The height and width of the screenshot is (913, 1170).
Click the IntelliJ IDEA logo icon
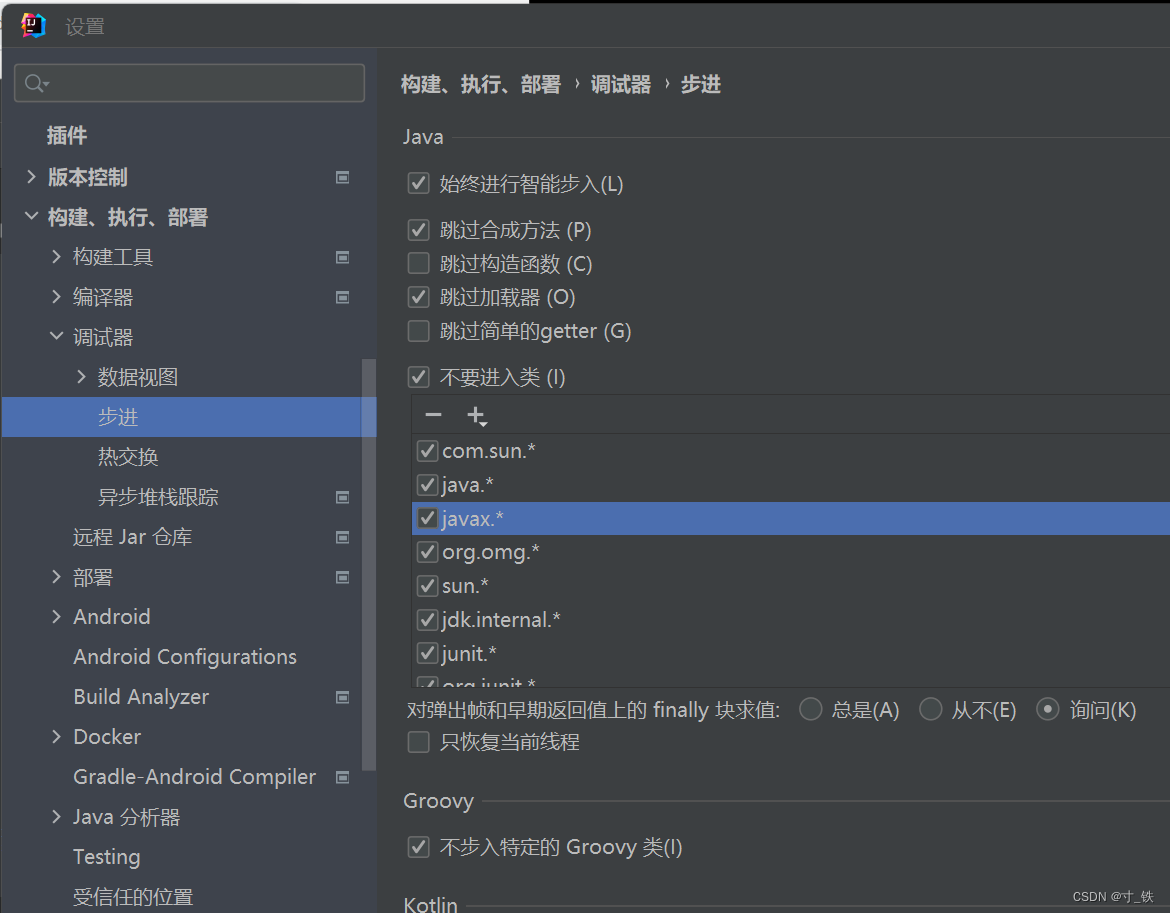34,25
